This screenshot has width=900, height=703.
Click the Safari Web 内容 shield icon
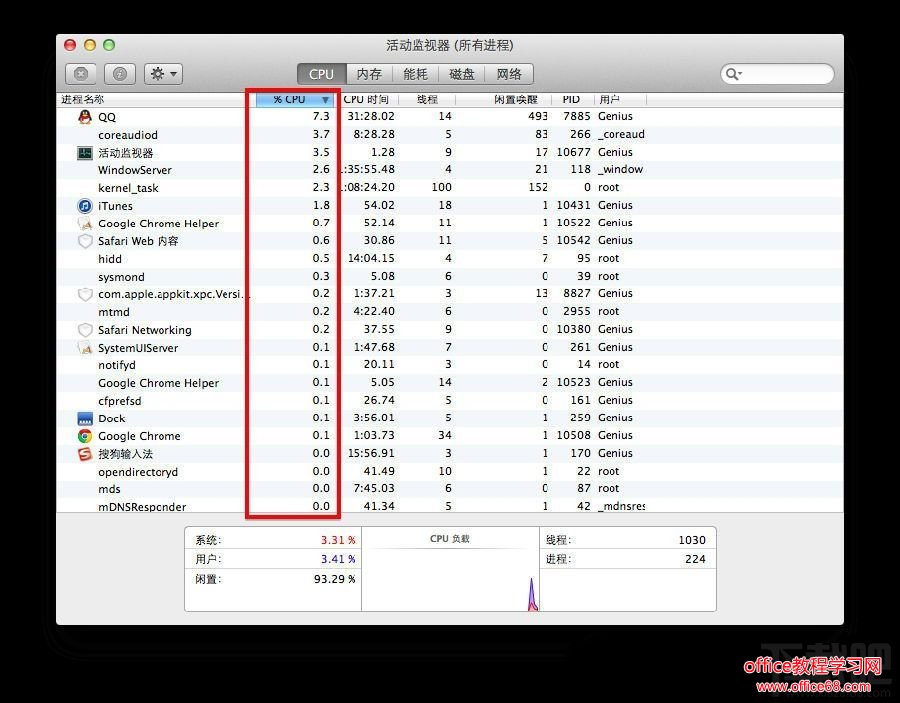85,241
